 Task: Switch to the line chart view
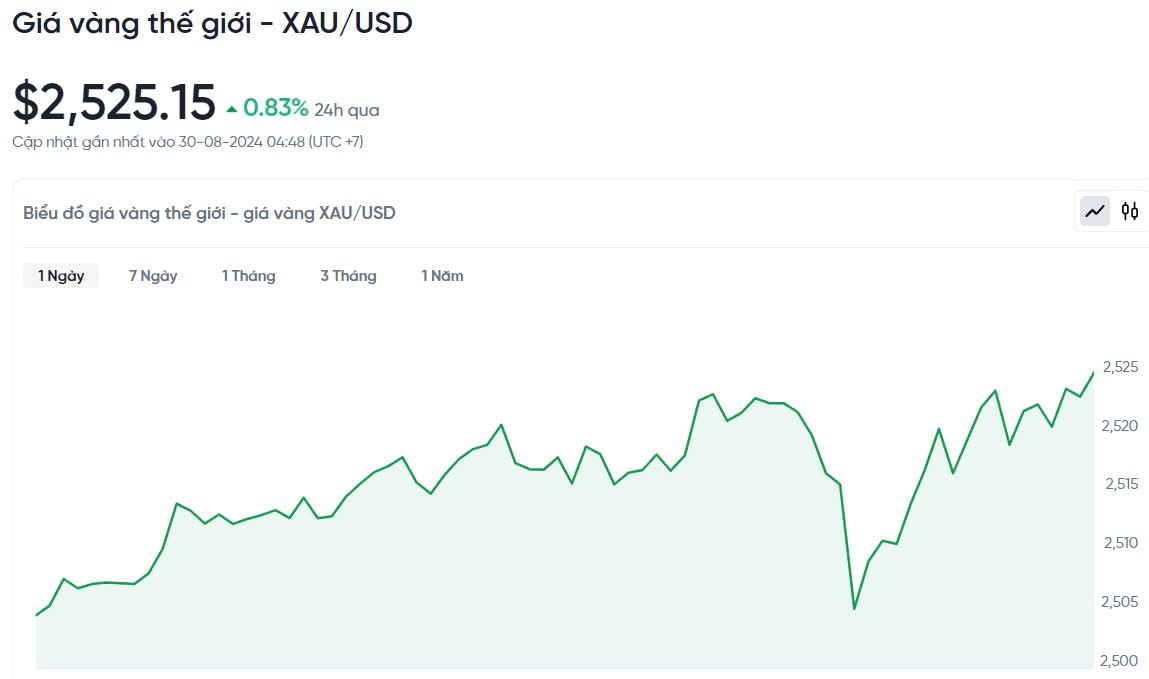coord(1095,211)
